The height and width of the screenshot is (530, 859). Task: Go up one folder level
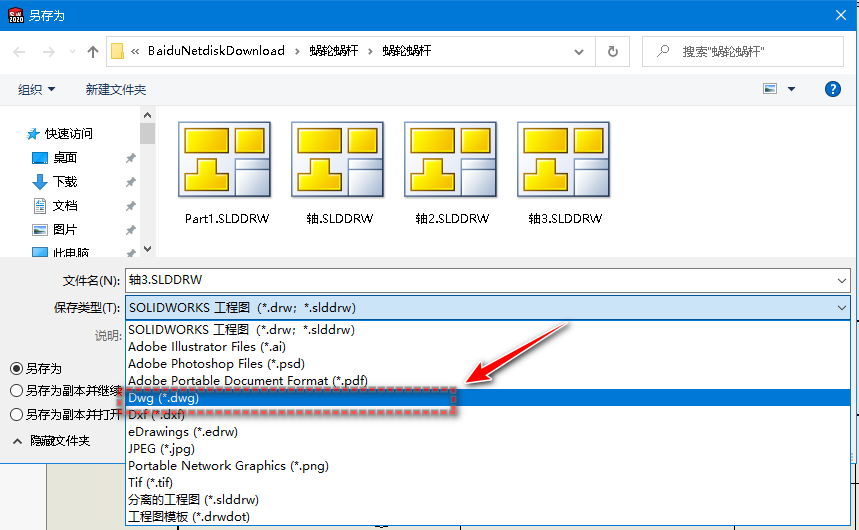(x=93, y=52)
